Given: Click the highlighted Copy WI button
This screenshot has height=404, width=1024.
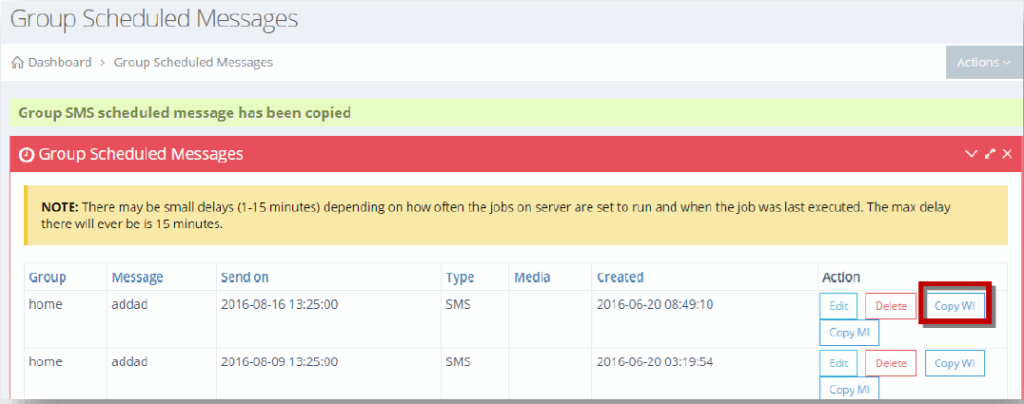Looking at the screenshot, I should click(955, 306).
